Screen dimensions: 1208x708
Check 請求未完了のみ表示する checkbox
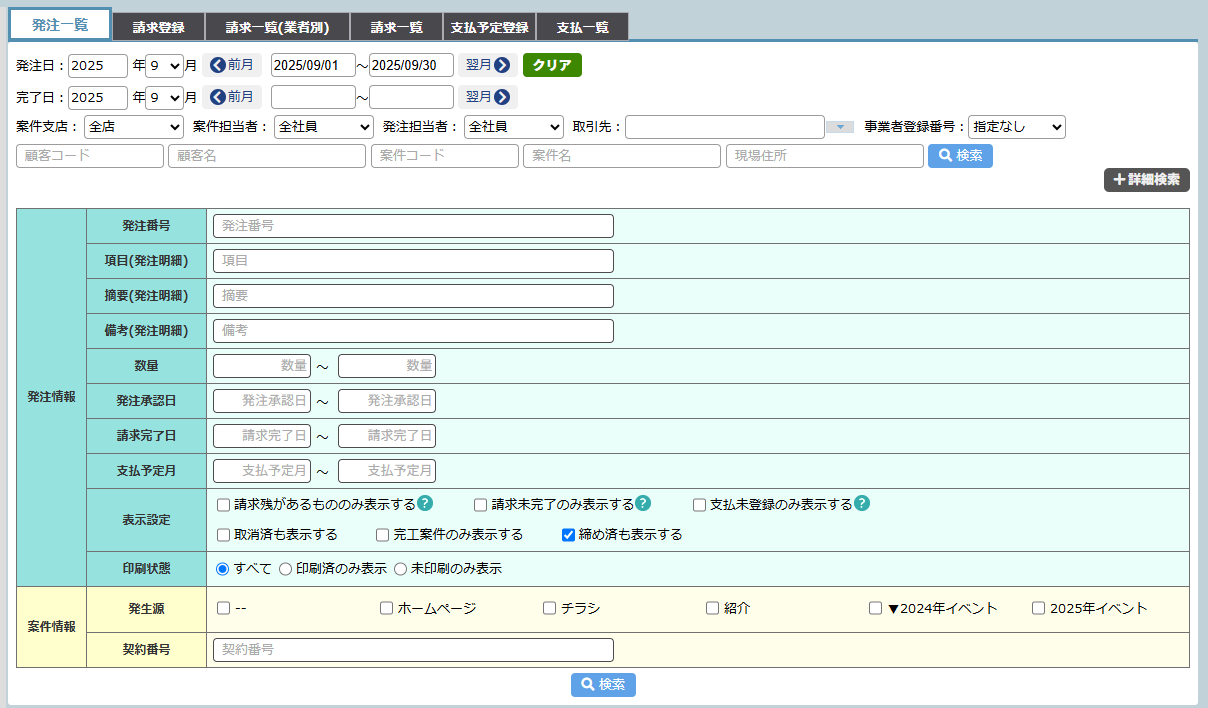(x=481, y=505)
